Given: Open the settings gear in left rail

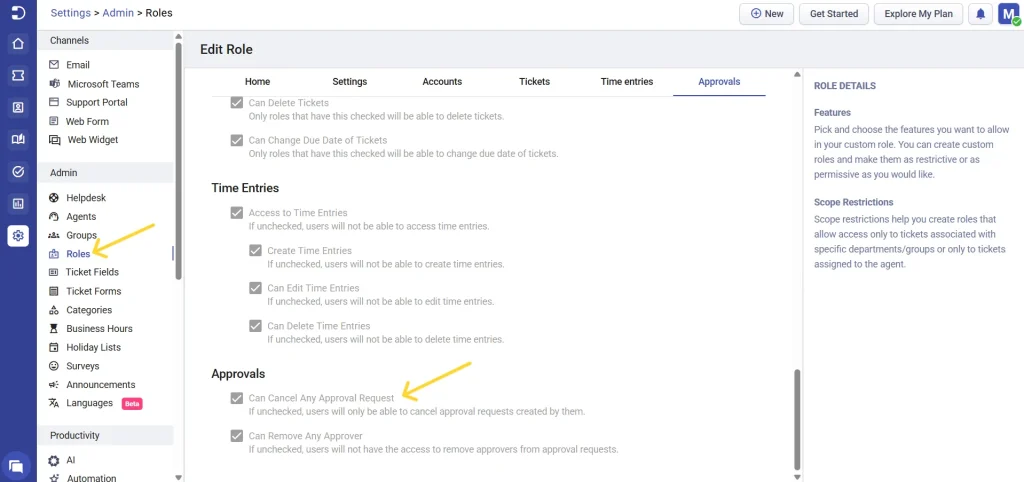Looking at the screenshot, I should coord(18,236).
